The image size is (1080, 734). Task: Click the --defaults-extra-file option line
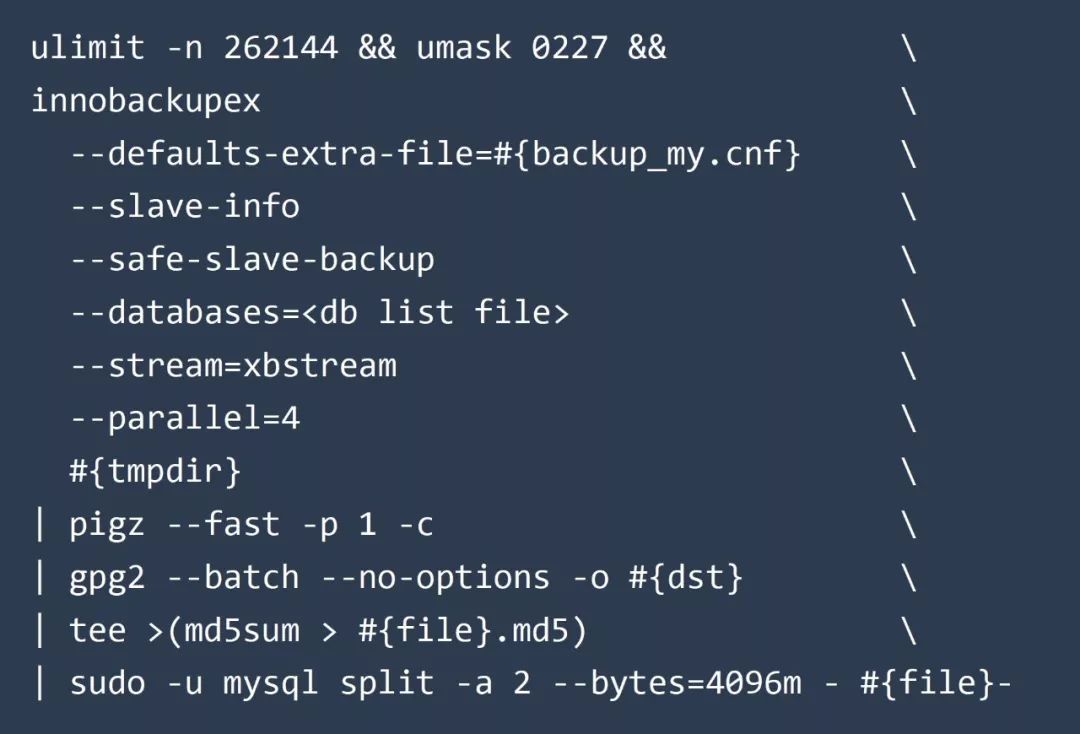pyautogui.click(x=435, y=154)
